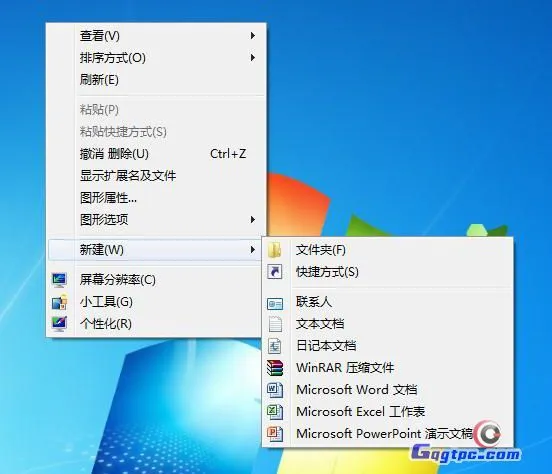
Task: Create a new 快捷方式(S)
Action: (388, 272)
